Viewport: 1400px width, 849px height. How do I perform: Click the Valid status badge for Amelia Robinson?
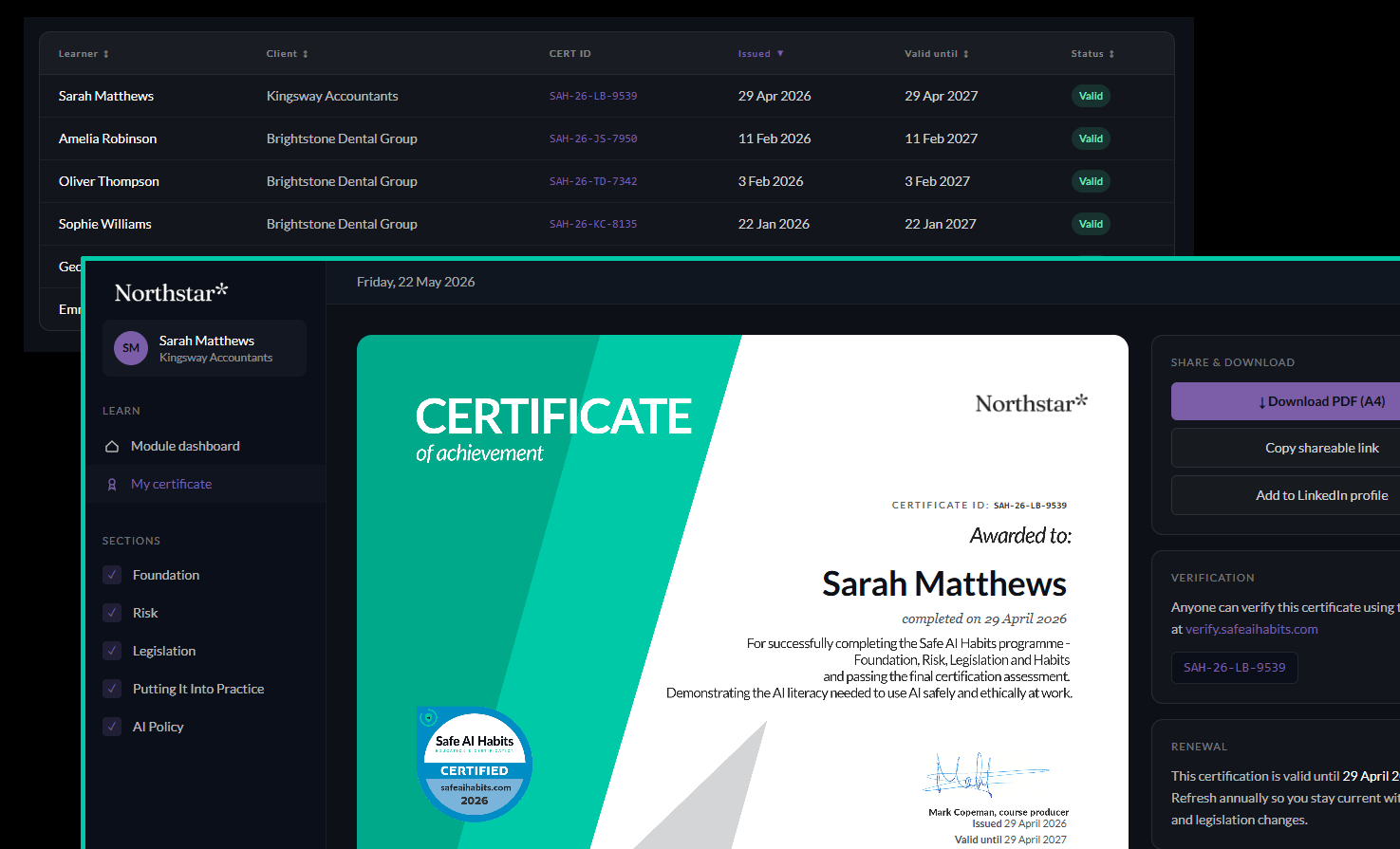1091,138
